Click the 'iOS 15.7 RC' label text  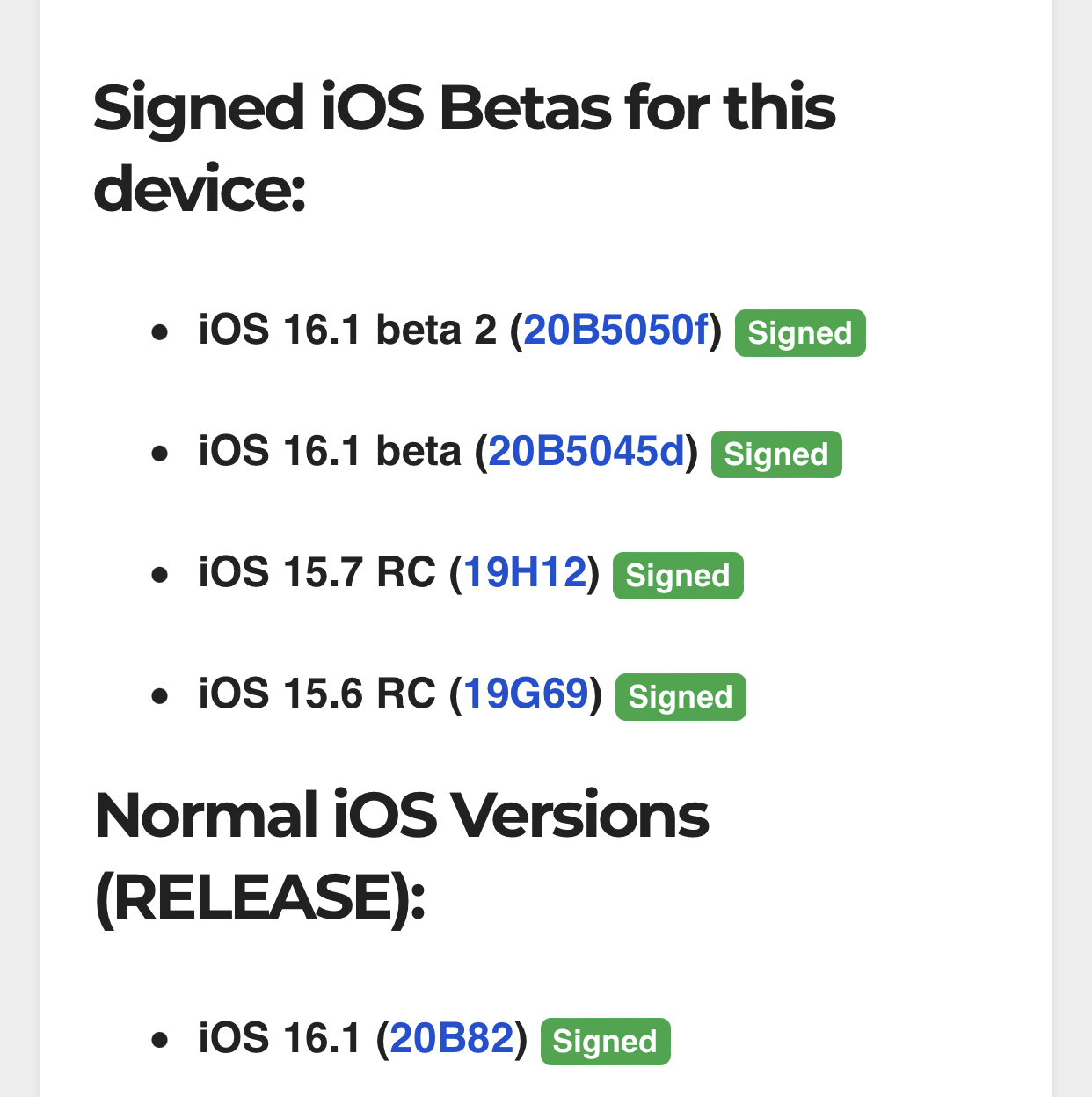tap(317, 573)
